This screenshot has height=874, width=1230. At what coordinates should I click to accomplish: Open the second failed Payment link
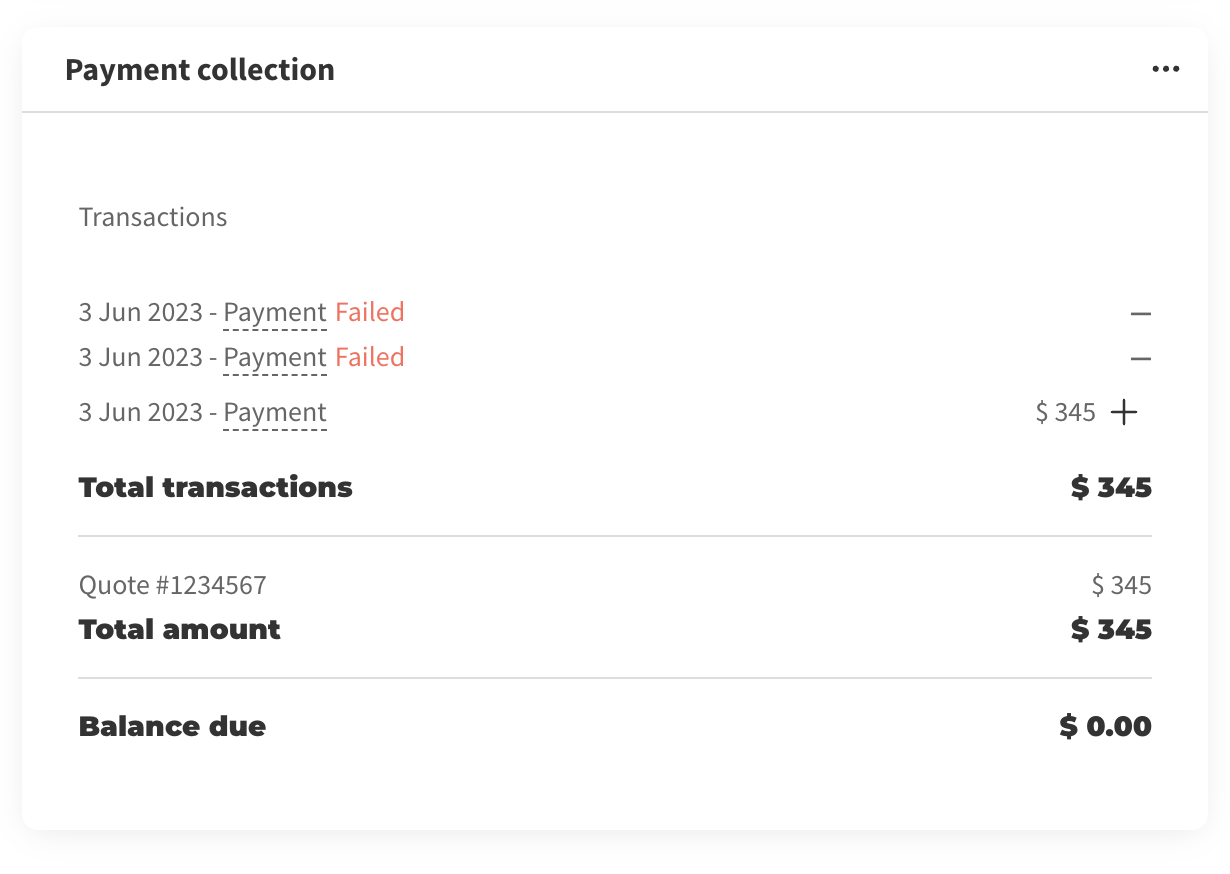click(275, 358)
